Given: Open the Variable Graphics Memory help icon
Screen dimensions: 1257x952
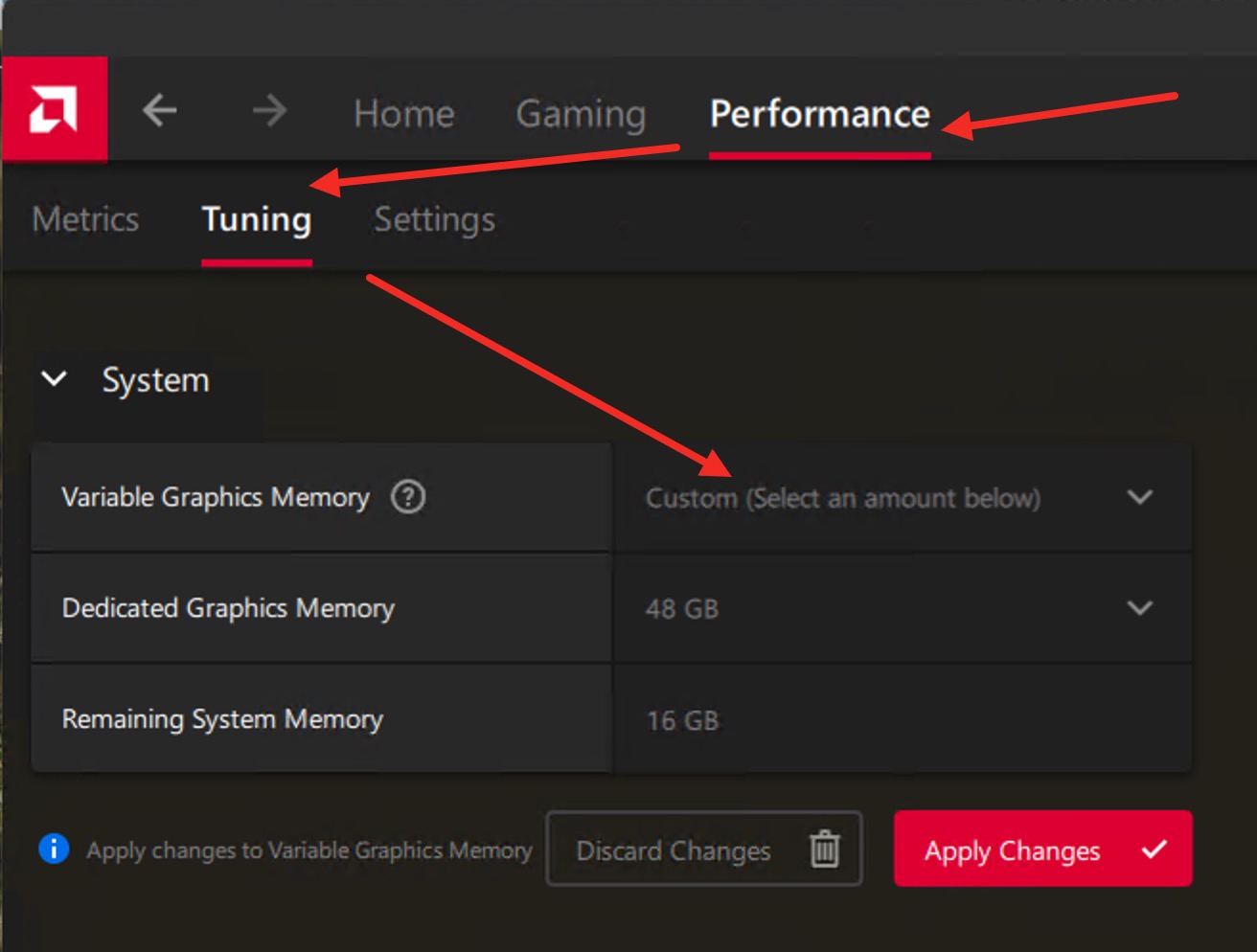Looking at the screenshot, I should click(x=408, y=497).
